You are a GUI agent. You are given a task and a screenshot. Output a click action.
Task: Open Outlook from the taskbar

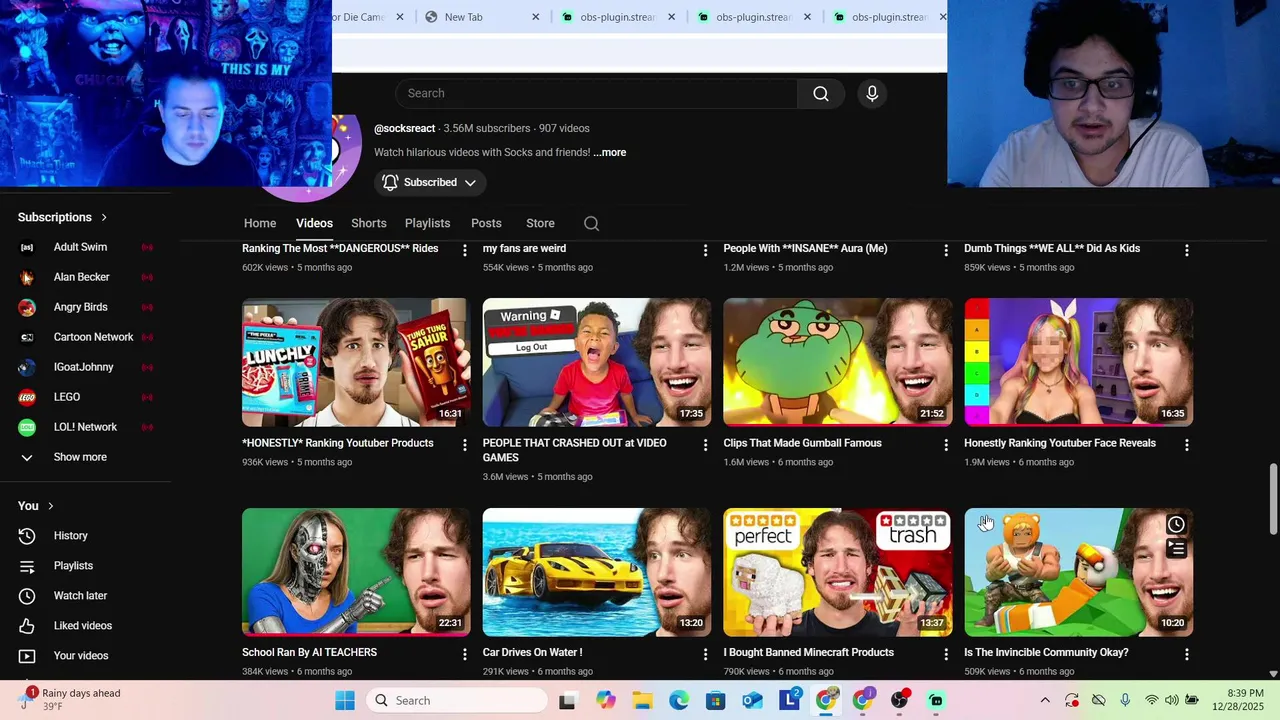coord(753,701)
